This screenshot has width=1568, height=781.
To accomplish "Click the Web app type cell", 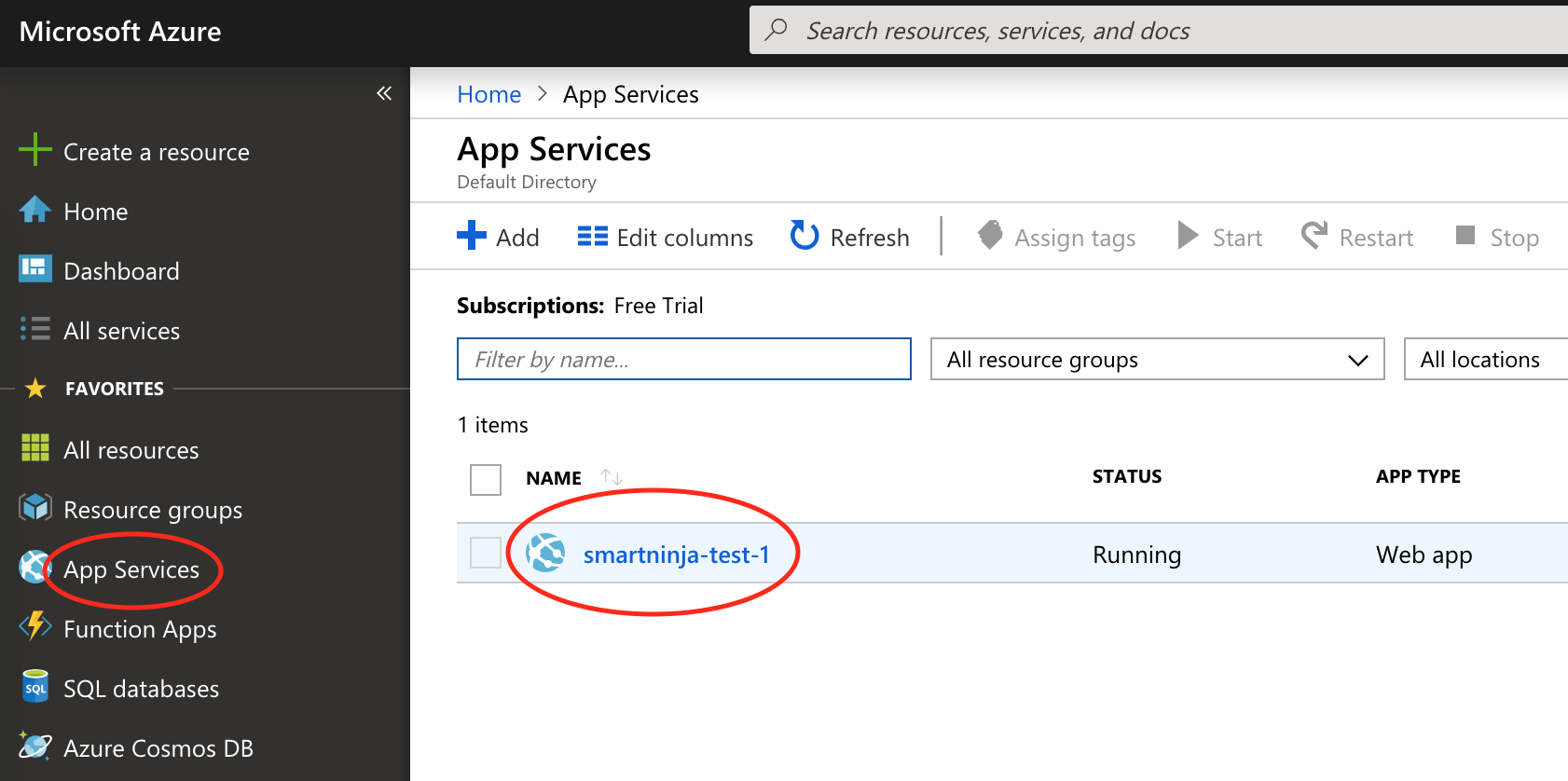I will 1424,555.
